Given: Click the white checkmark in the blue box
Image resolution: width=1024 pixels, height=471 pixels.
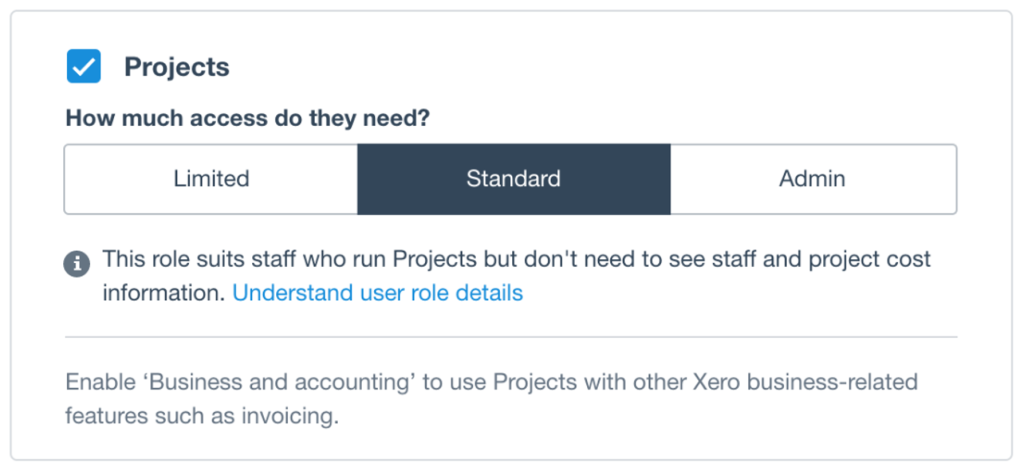Looking at the screenshot, I should [x=84, y=67].
